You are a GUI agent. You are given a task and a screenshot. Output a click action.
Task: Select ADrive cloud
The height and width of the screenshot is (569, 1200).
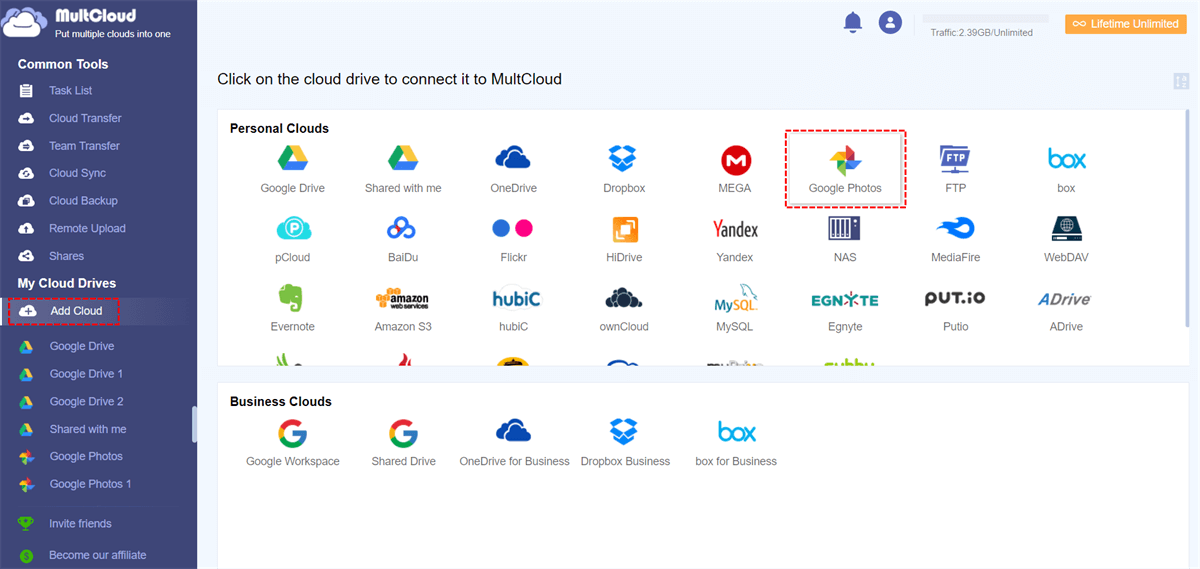pyautogui.click(x=1066, y=308)
